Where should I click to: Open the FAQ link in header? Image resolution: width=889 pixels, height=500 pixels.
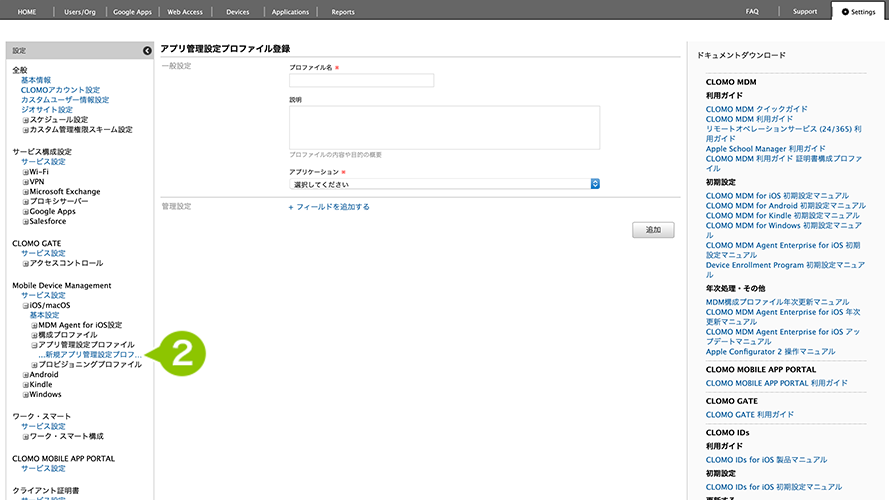click(752, 11)
